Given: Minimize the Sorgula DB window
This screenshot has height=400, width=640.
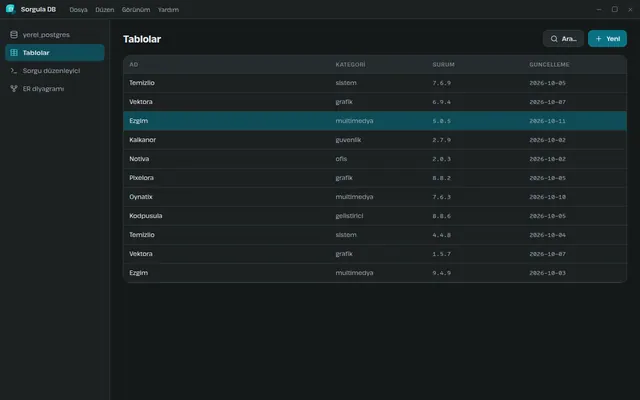Looking at the screenshot, I should tap(599, 9).
